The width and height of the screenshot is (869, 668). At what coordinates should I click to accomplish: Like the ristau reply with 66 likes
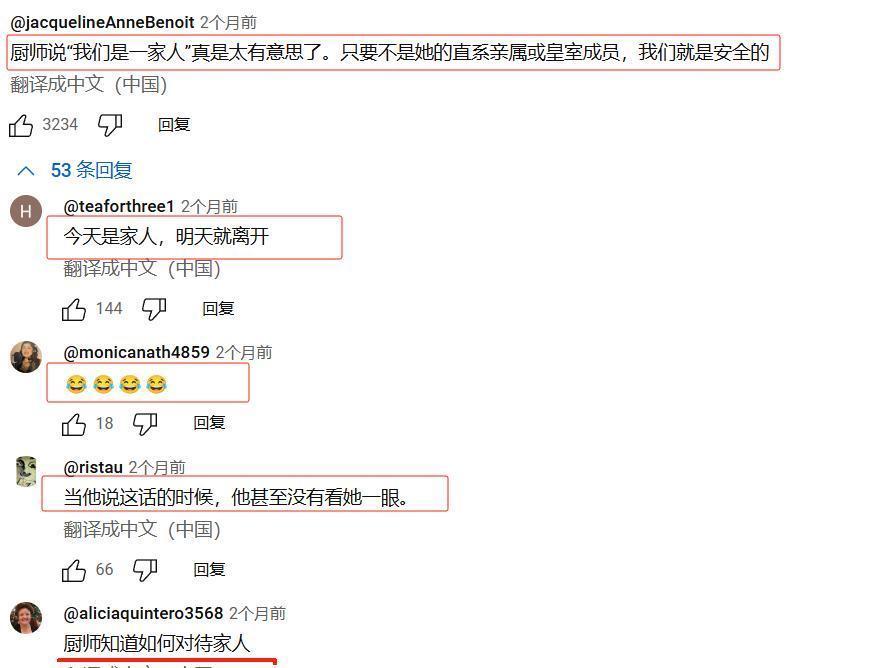74,570
